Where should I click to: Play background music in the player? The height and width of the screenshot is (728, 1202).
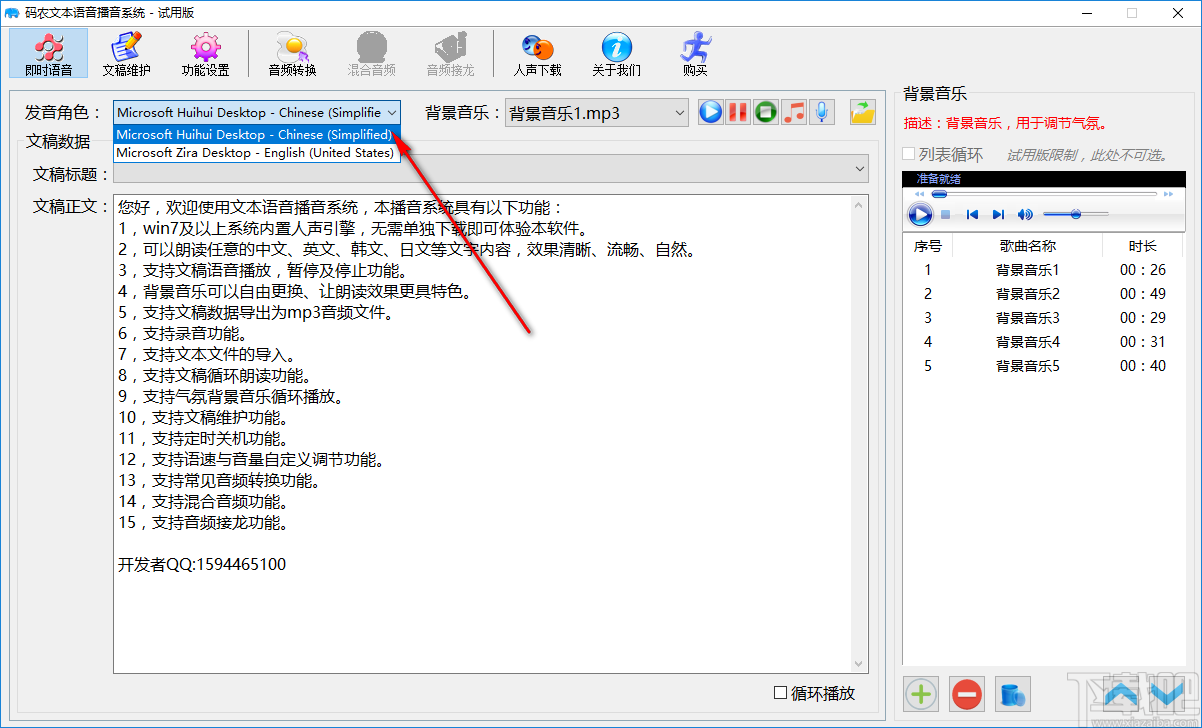pyautogui.click(x=920, y=214)
